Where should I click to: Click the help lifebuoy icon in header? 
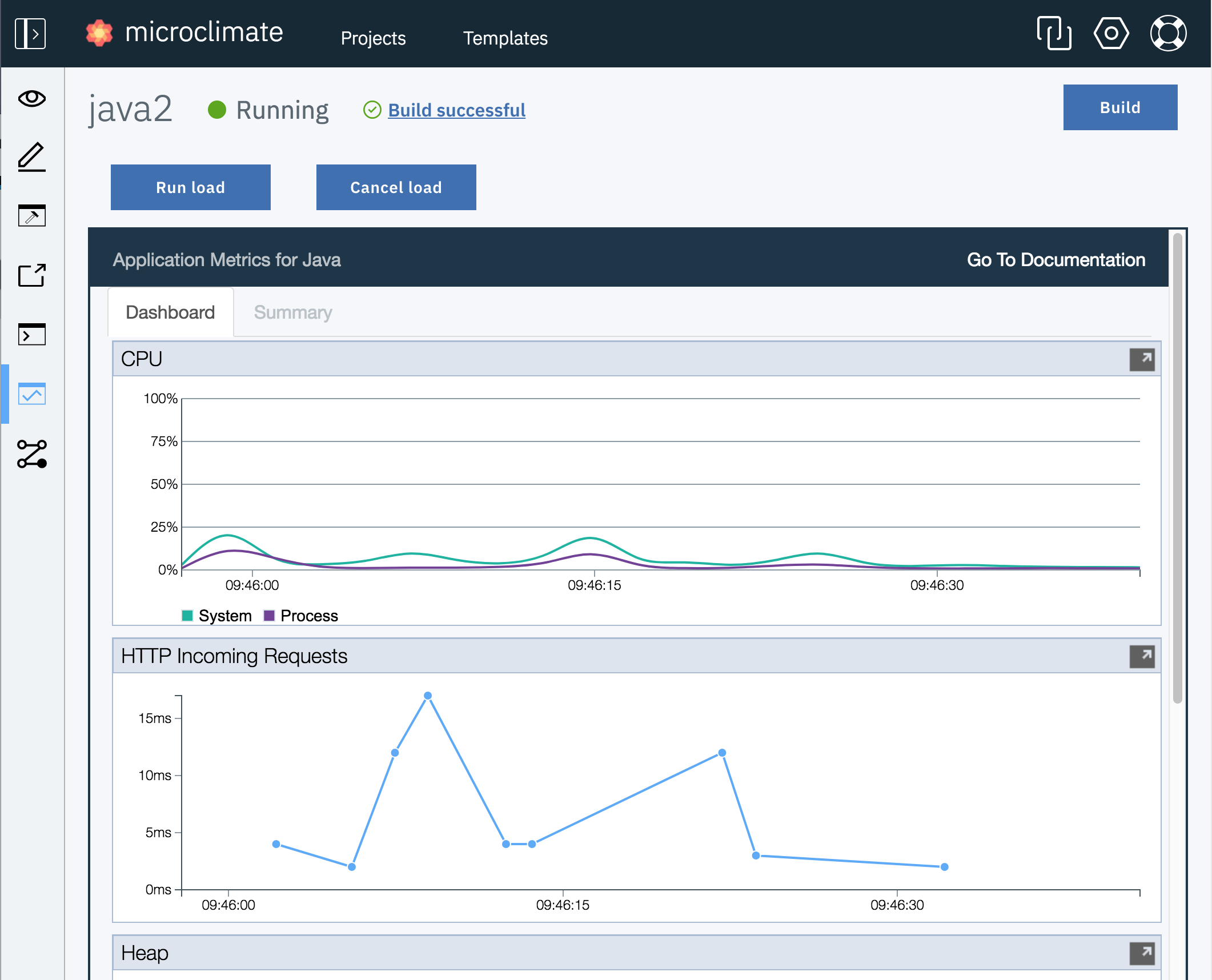(1168, 34)
